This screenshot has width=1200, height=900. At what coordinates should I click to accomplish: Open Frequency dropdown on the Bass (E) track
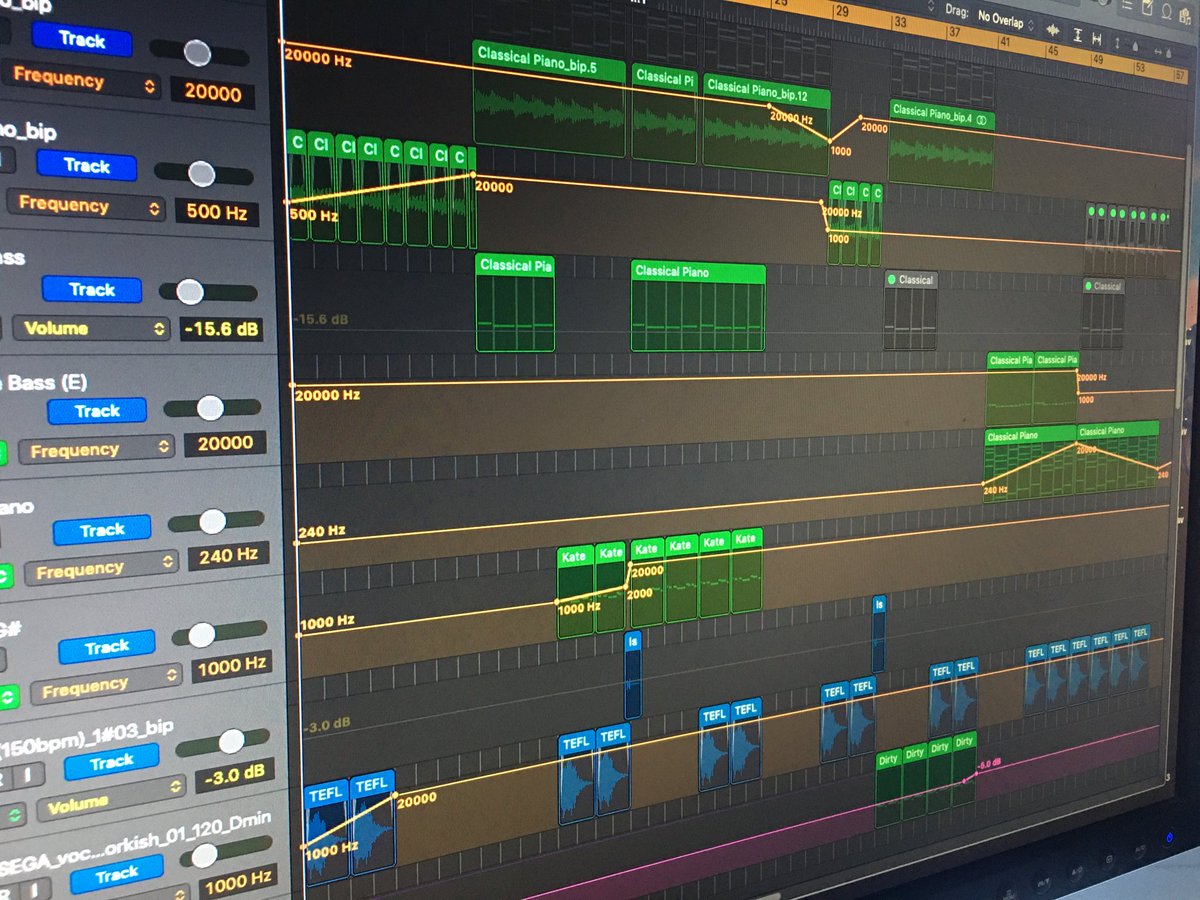pos(98,449)
